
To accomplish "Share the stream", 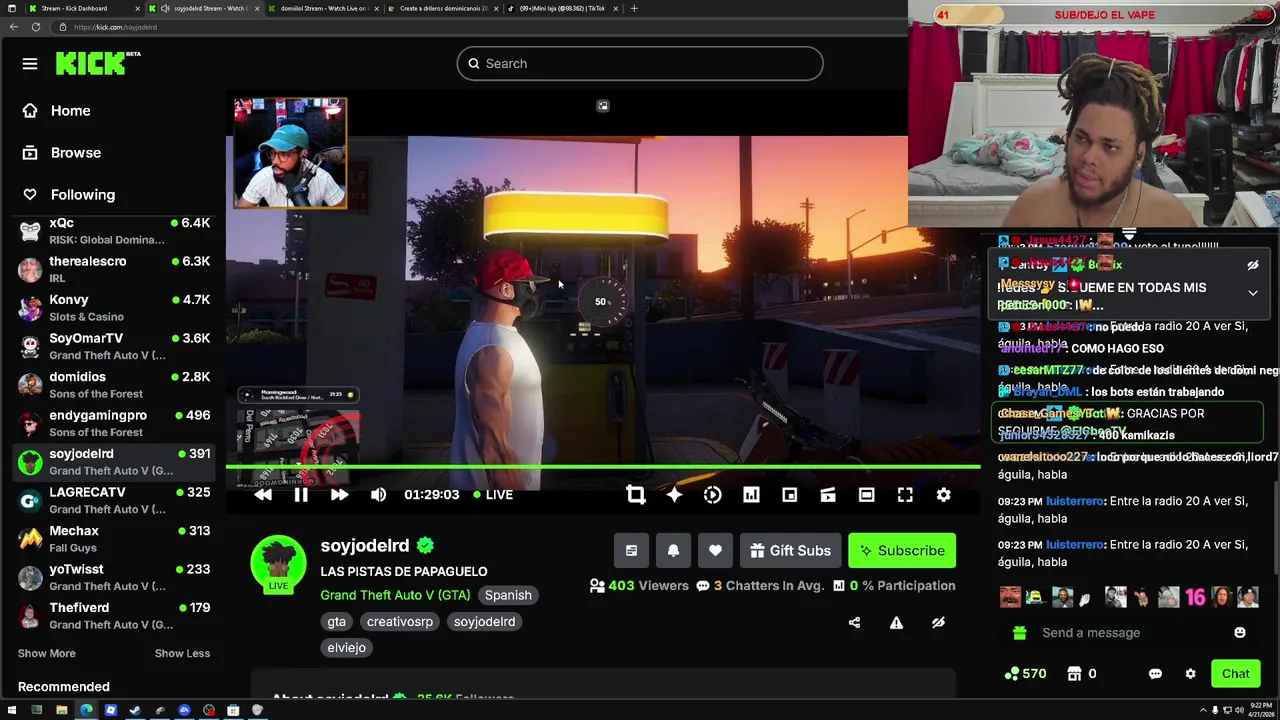I will (x=854, y=623).
